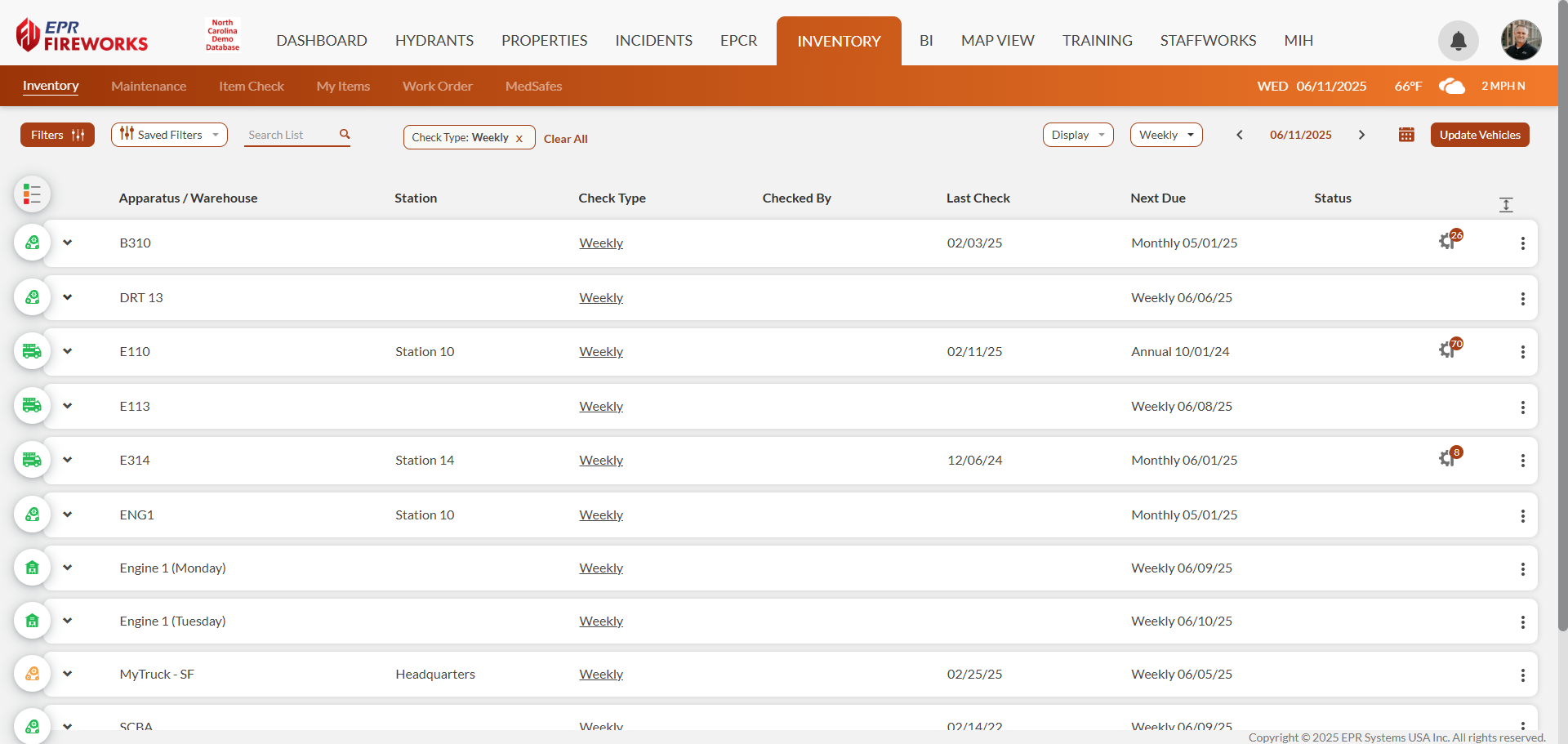Open the Display dropdown
The height and width of the screenshot is (744, 1568).
[x=1077, y=134]
